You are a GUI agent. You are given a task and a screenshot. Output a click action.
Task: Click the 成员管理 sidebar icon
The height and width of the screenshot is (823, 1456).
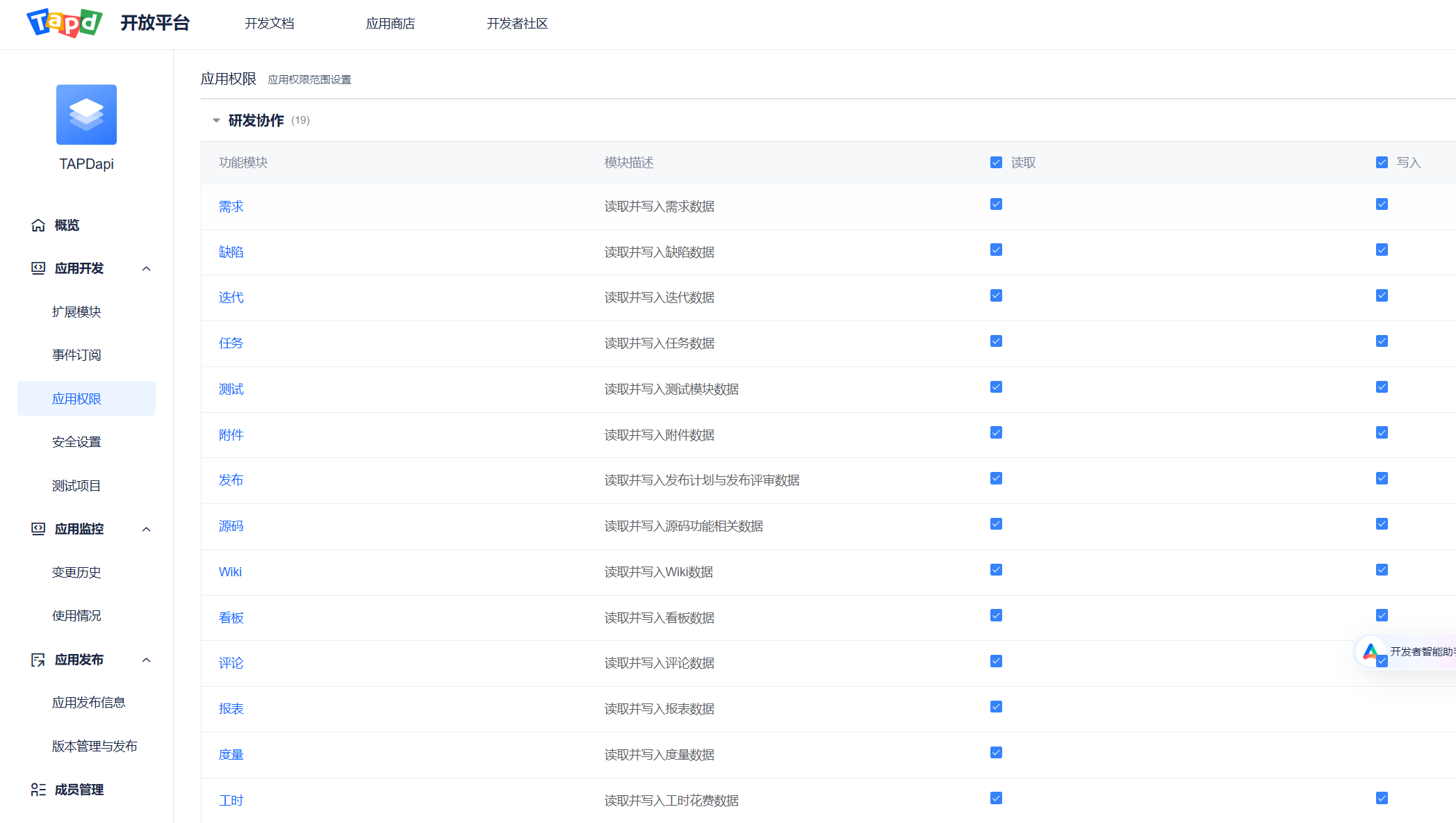[x=38, y=790]
